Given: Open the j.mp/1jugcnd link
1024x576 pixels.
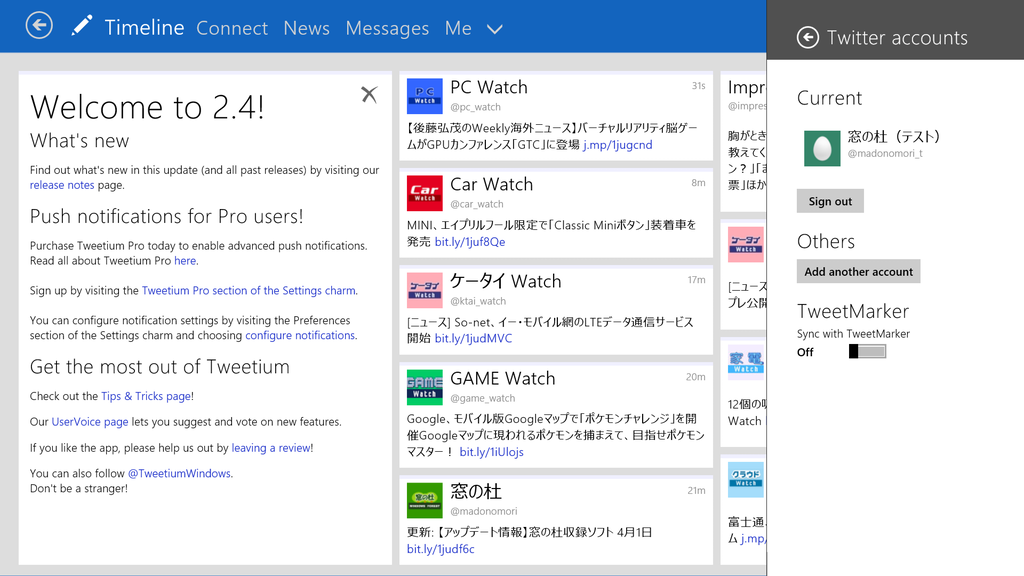Looking at the screenshot, I should (x=615, y=143).
